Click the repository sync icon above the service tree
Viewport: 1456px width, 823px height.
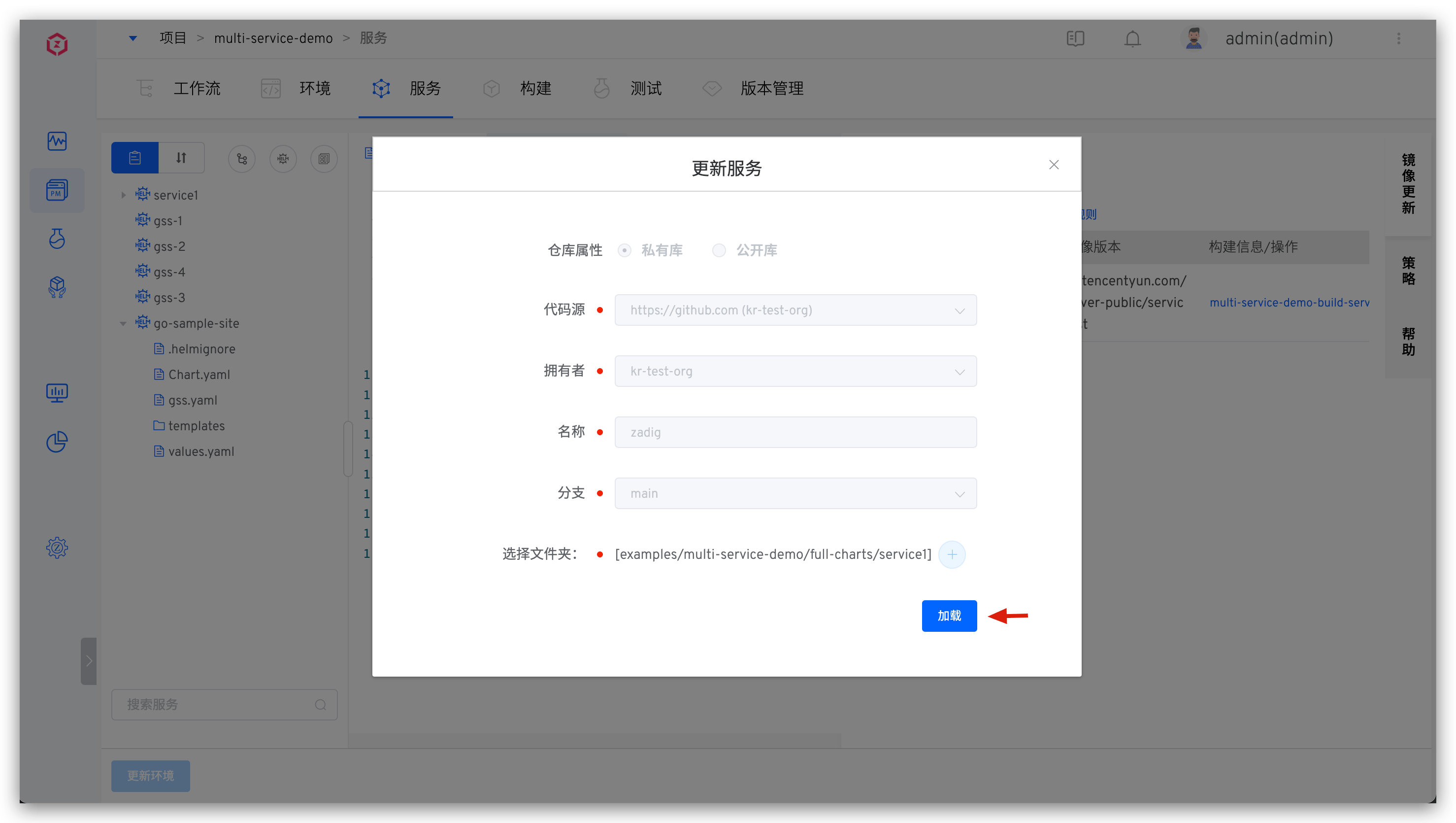[x=242, y=159]
